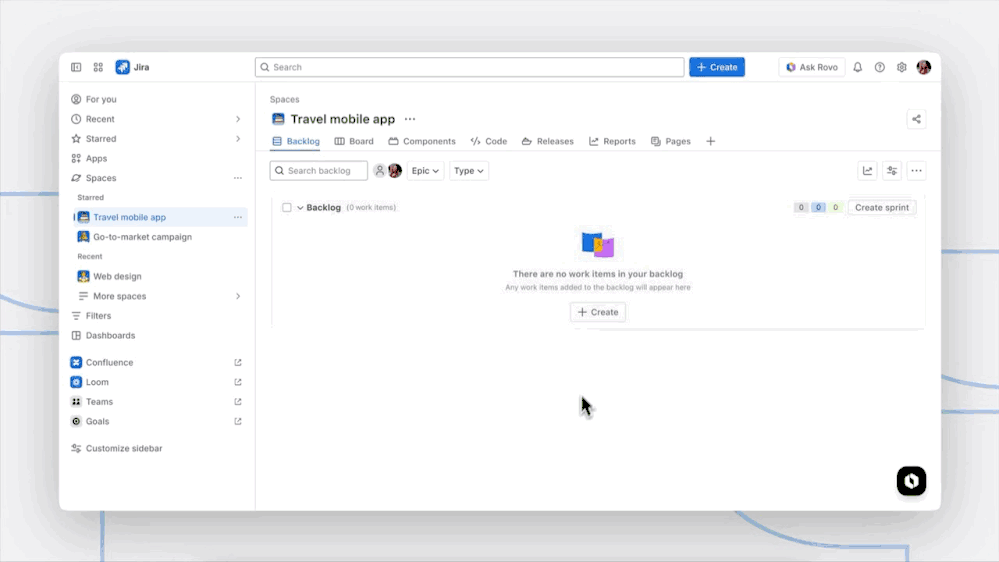Filter by the unassigned avatar icon
This screenshot has width=999, height=562.
[379, 171]
